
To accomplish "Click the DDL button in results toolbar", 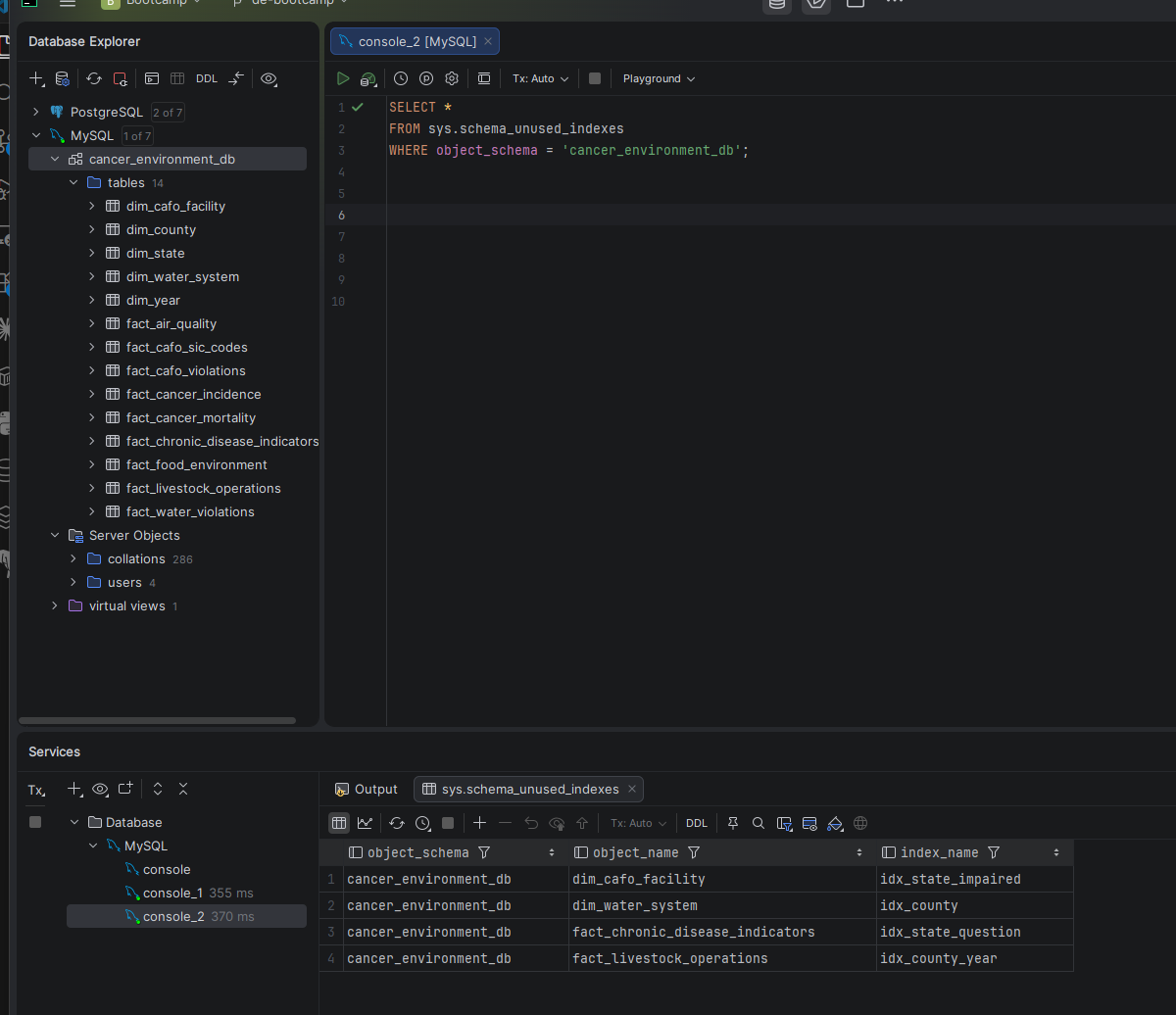I will (x=697, y=823).
